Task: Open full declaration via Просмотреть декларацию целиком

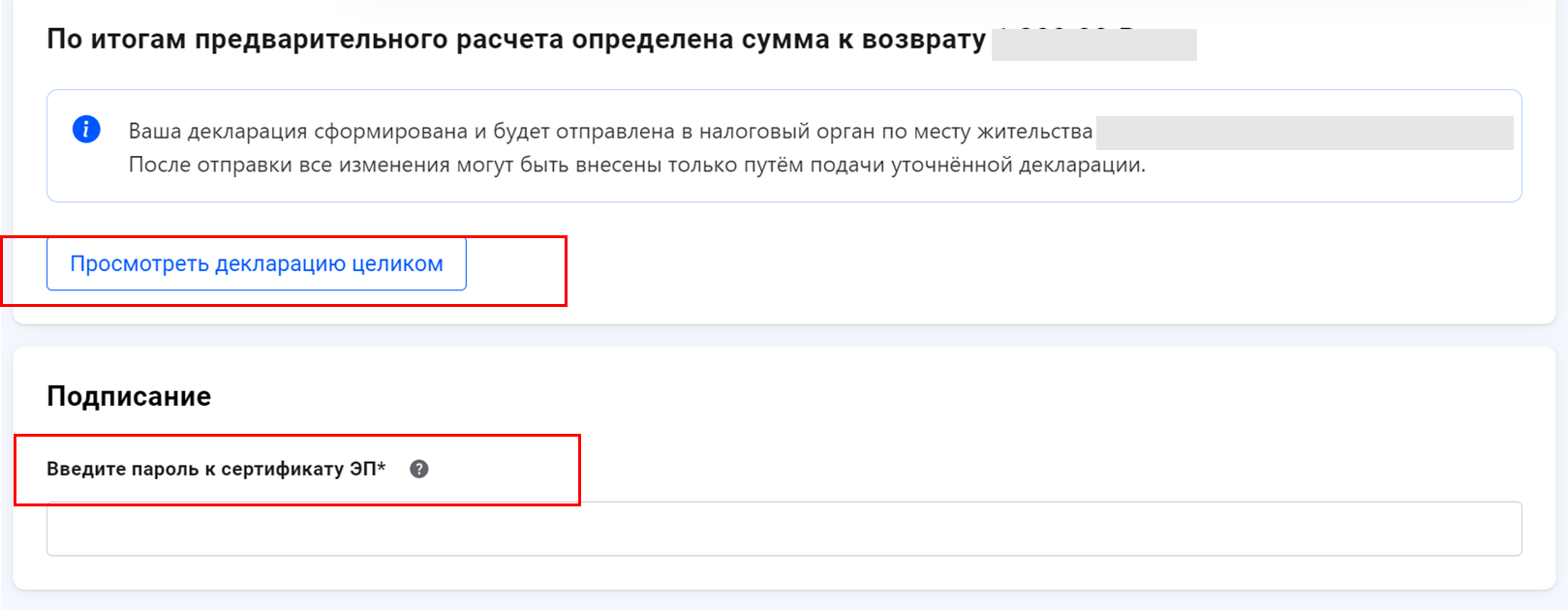Action: coord(257,263)
